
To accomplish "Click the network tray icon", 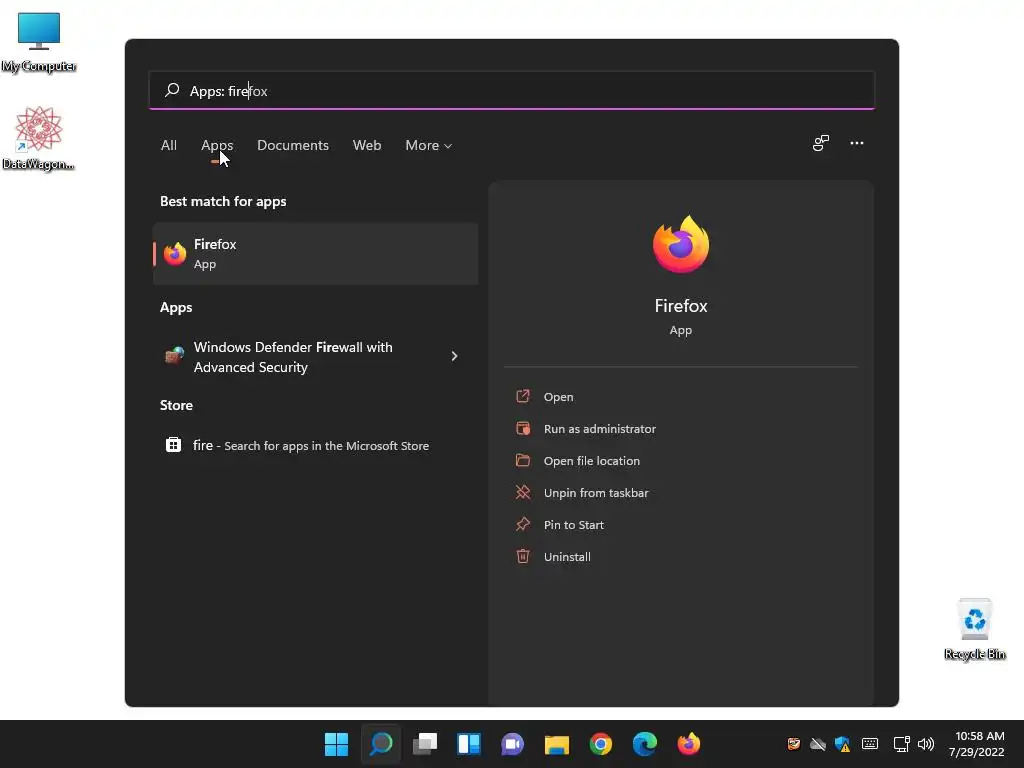I will (902, 744).
